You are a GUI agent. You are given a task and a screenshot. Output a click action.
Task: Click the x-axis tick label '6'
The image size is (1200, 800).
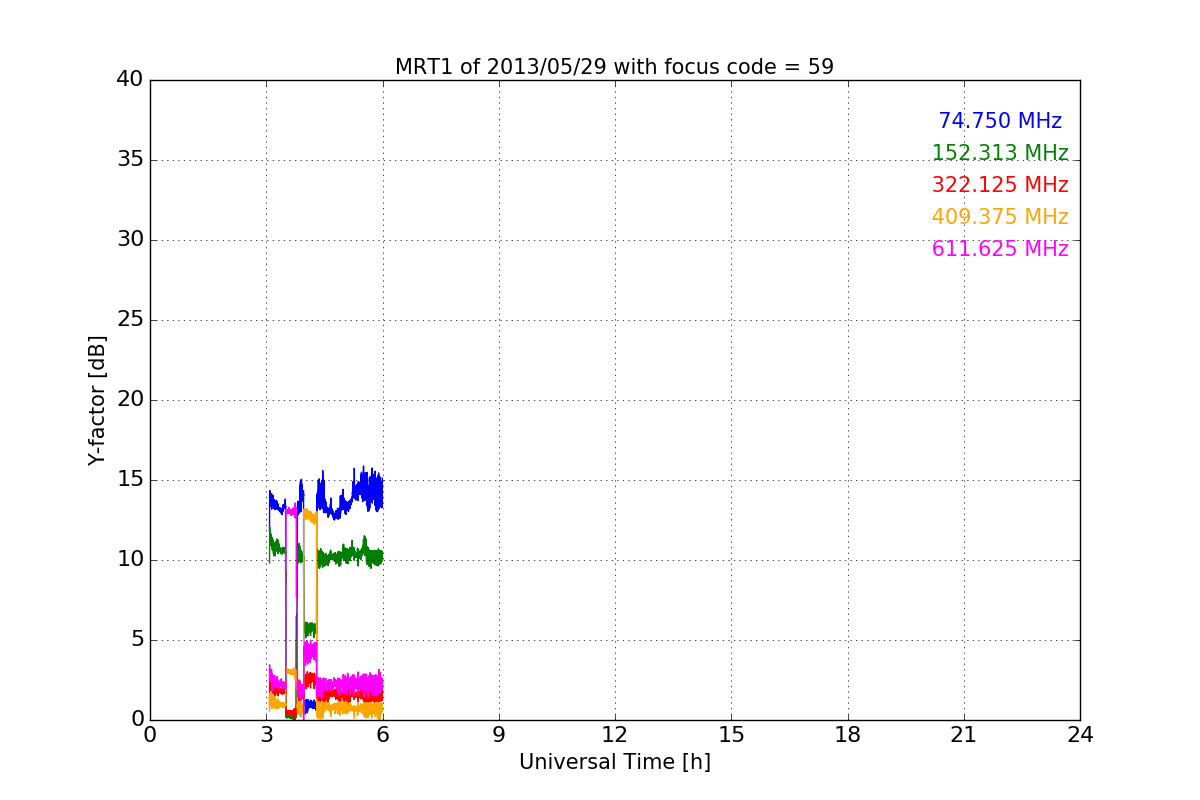pos(382,735)
